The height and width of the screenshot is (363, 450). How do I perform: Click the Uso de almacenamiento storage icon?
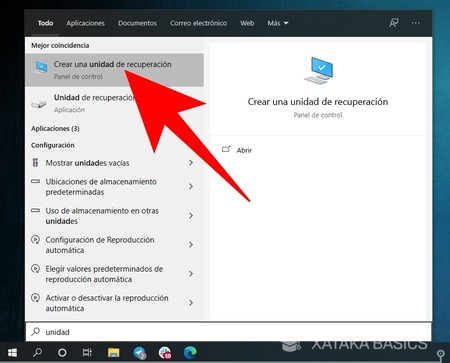35,211
